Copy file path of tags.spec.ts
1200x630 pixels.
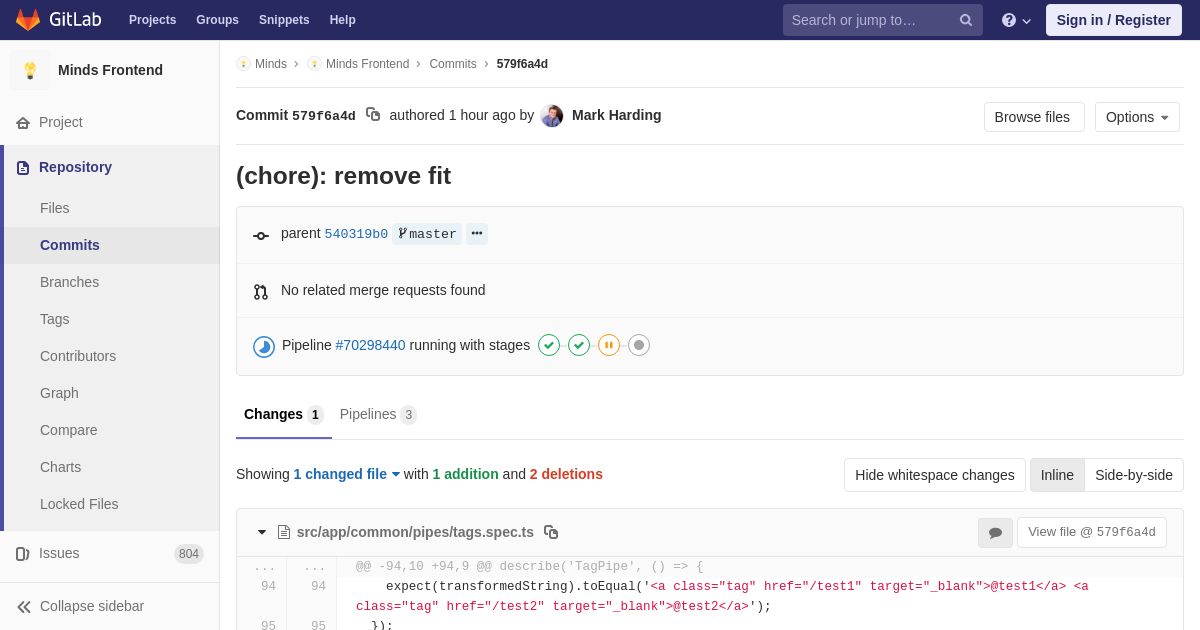click(551, 532)
